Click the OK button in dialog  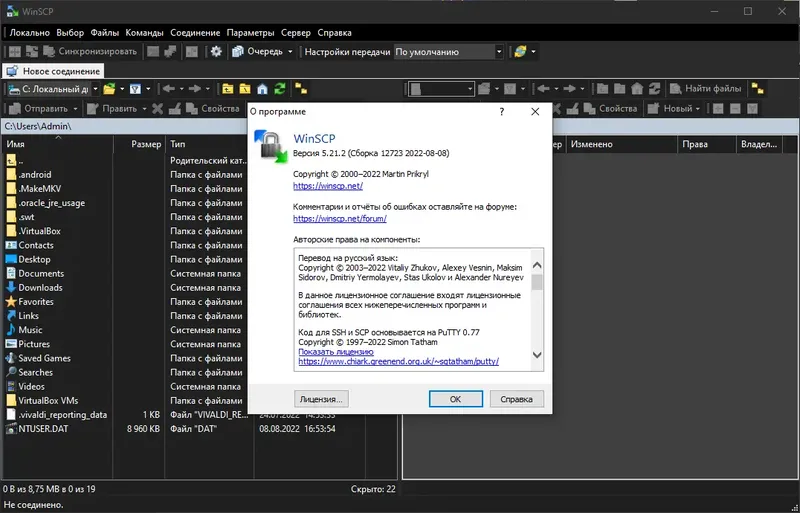pyautogui.click(x=456, y=399)
